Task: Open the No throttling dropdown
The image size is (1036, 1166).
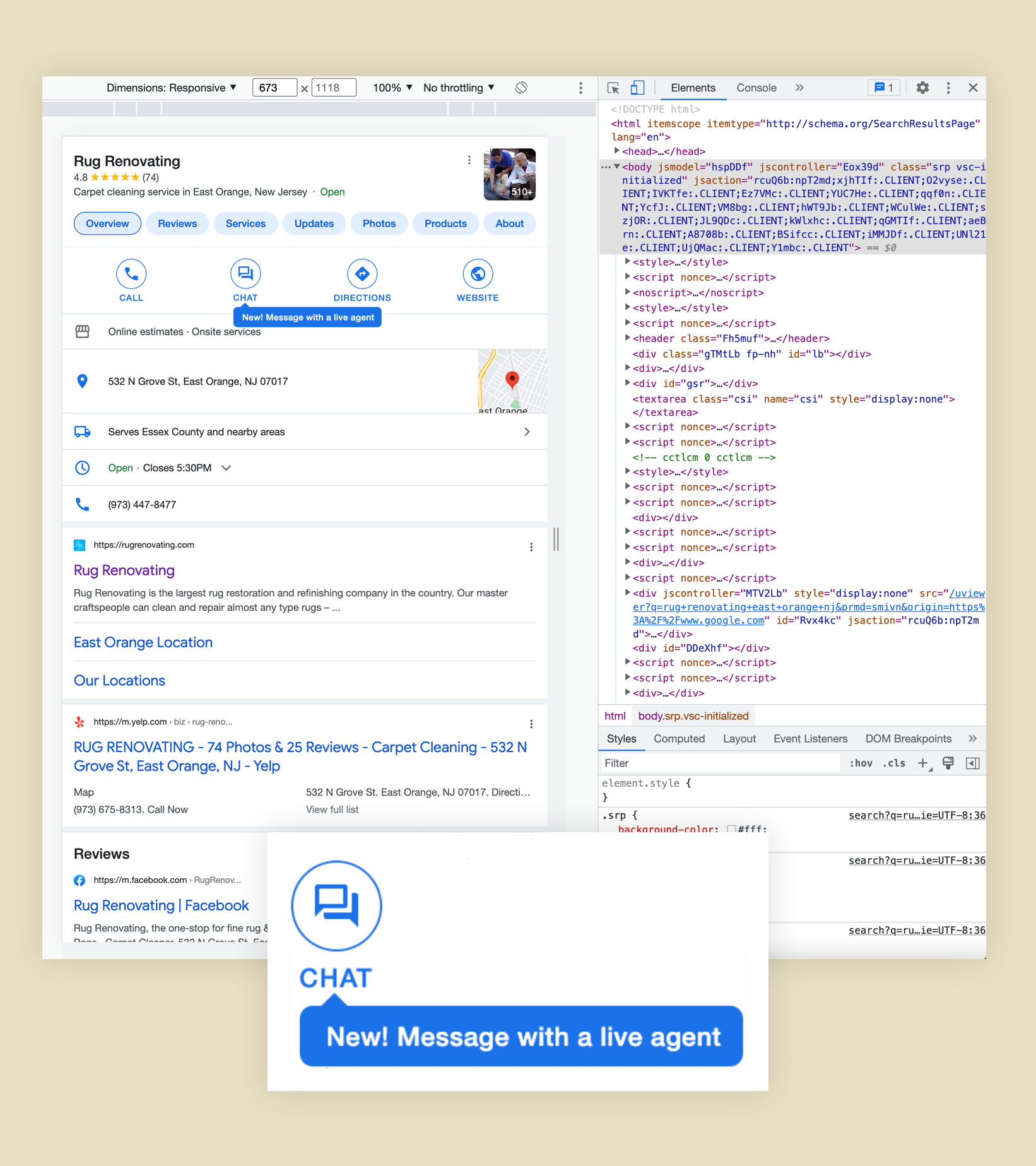Action: pos(459,88)
